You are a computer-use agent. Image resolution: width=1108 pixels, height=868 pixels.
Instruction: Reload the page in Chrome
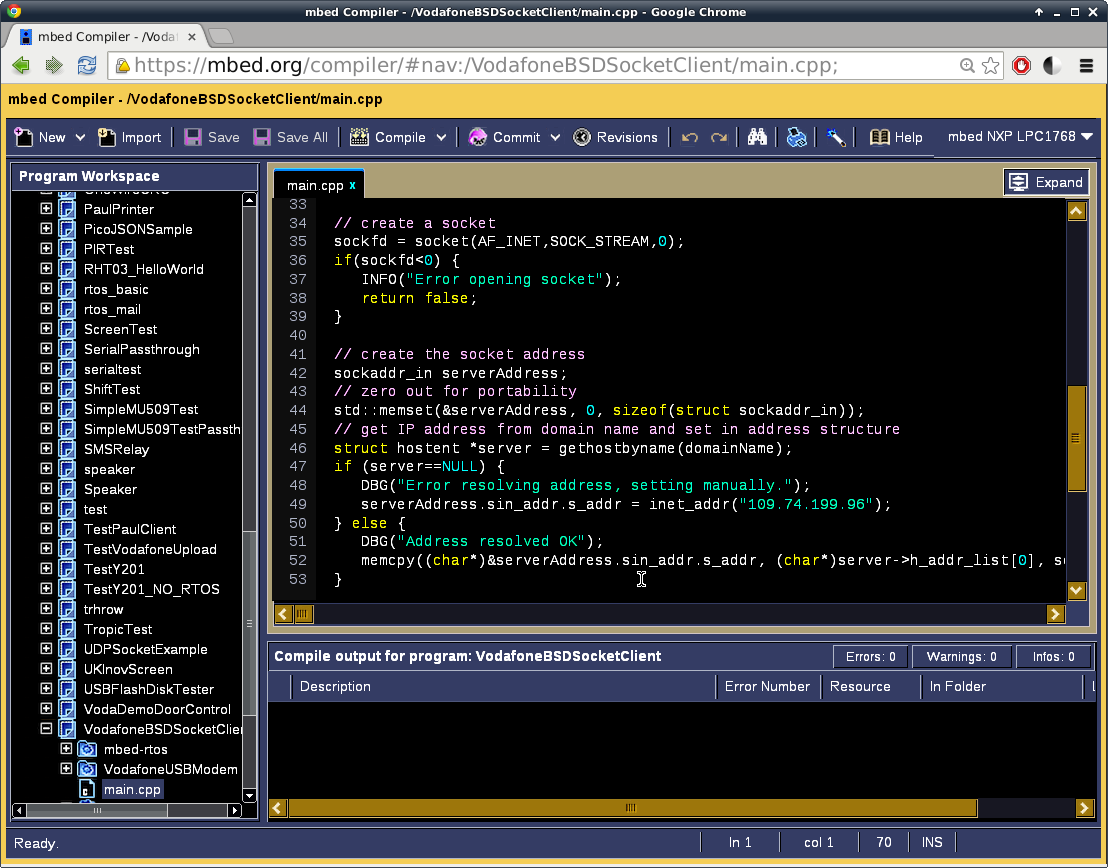[87, 66]
